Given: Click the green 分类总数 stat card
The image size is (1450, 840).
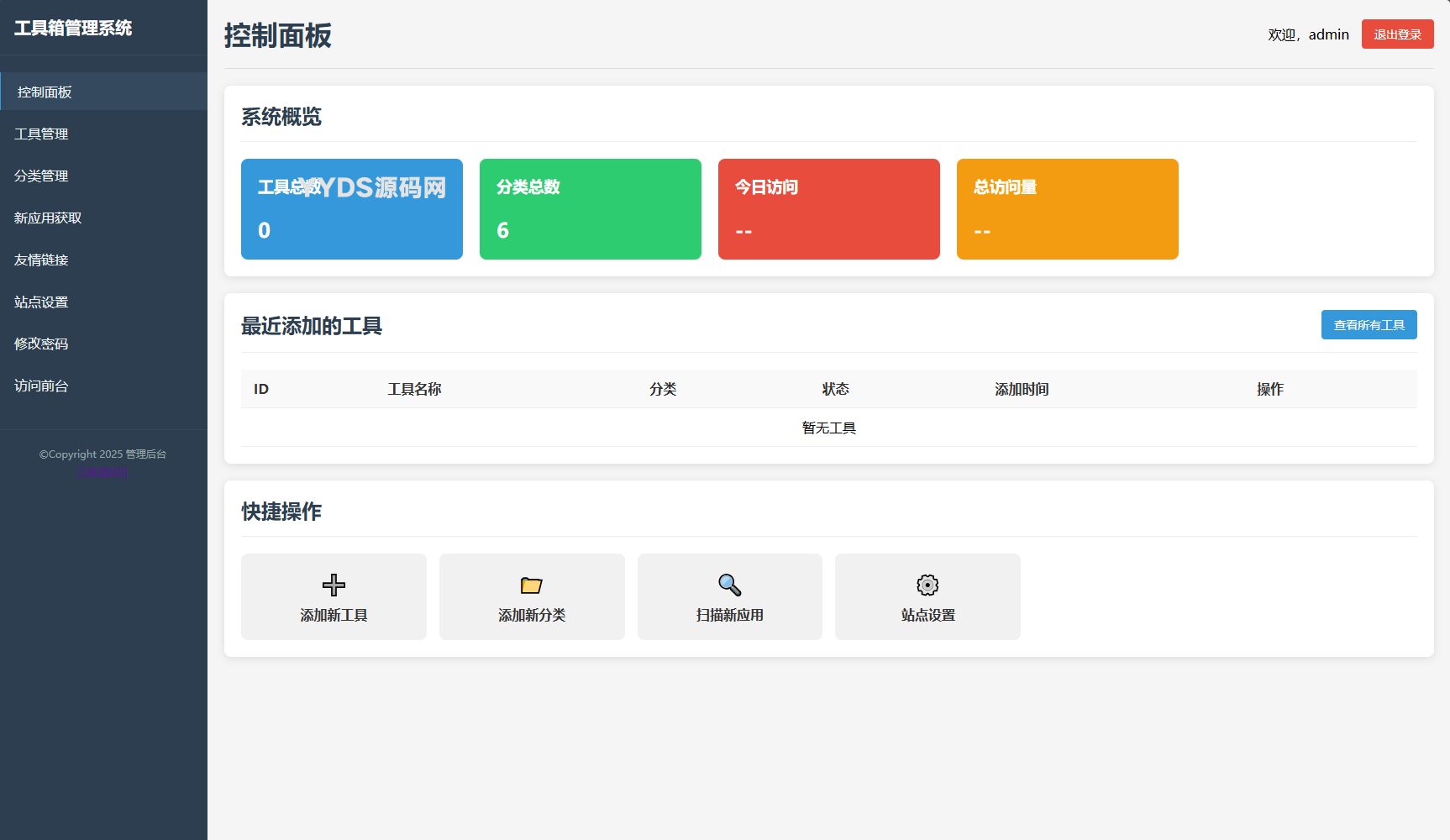Looking at the screenshot, I should (590, 209).
